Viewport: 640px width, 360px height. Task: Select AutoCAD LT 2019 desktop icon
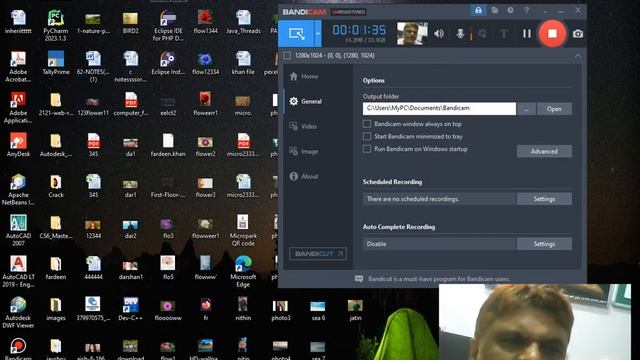tap(18, 271)
